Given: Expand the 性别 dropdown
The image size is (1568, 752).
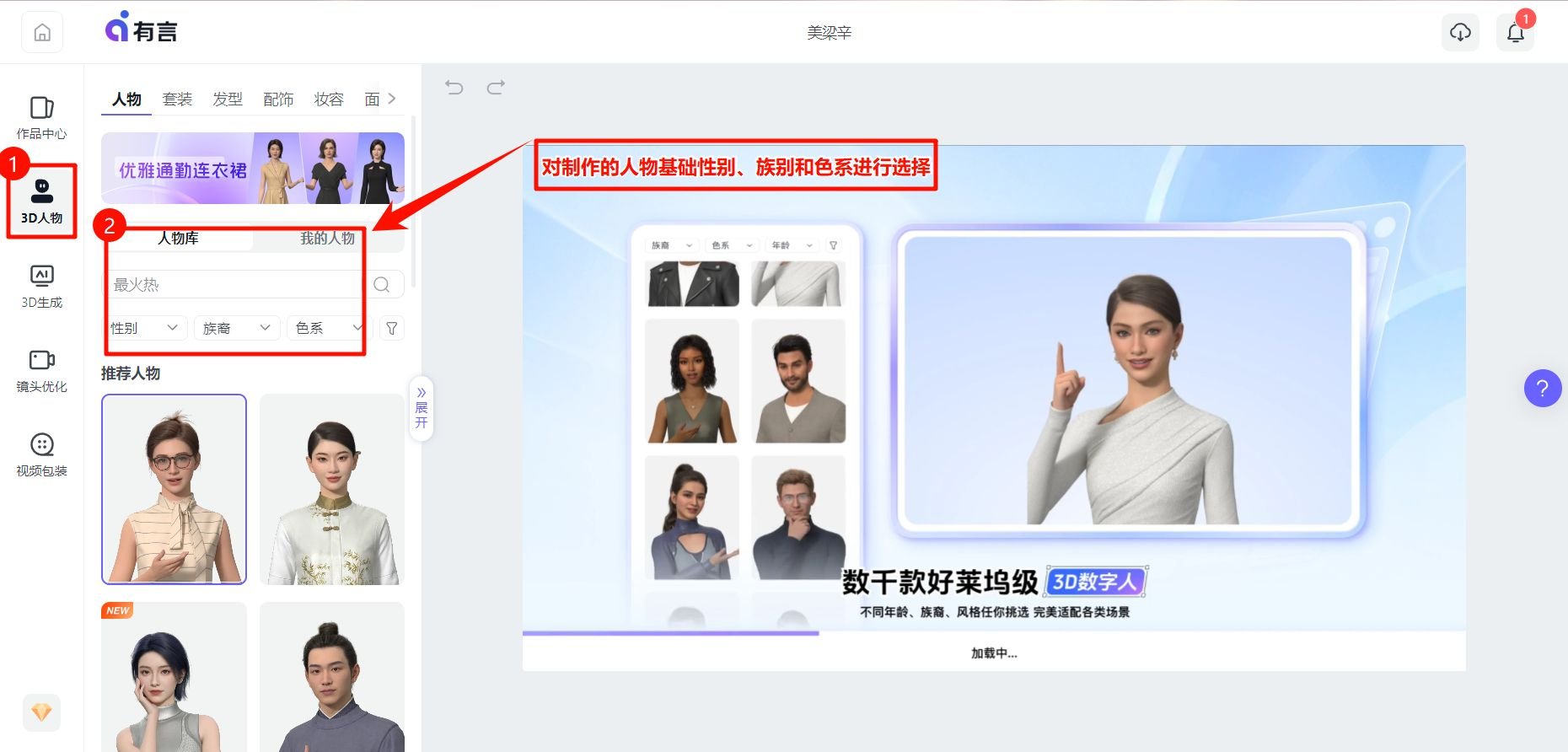Looking at the screenshot, I should 144,328.
